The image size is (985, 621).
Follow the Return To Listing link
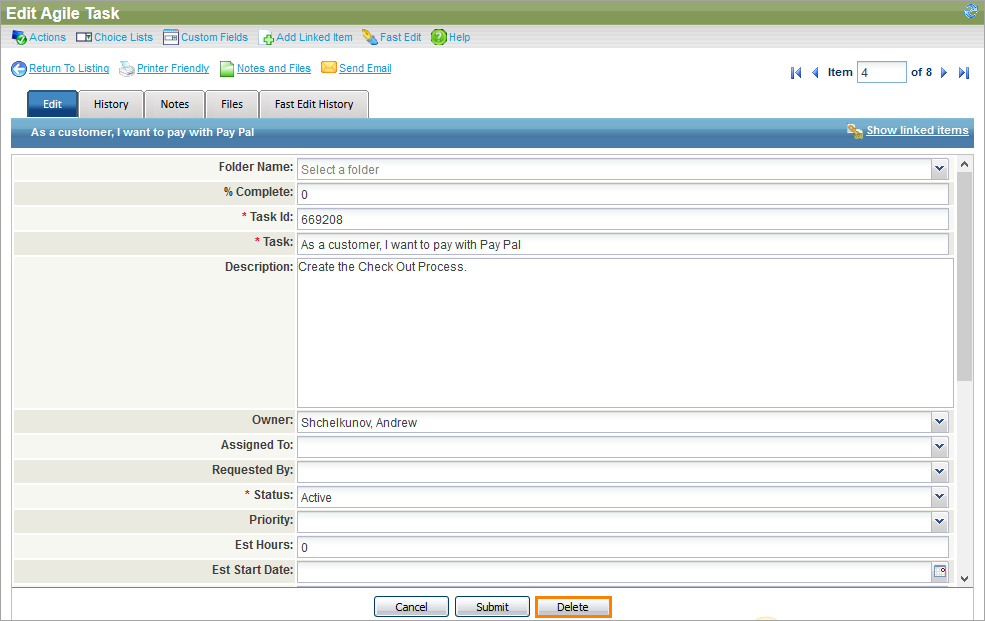(x=69, y=68)
